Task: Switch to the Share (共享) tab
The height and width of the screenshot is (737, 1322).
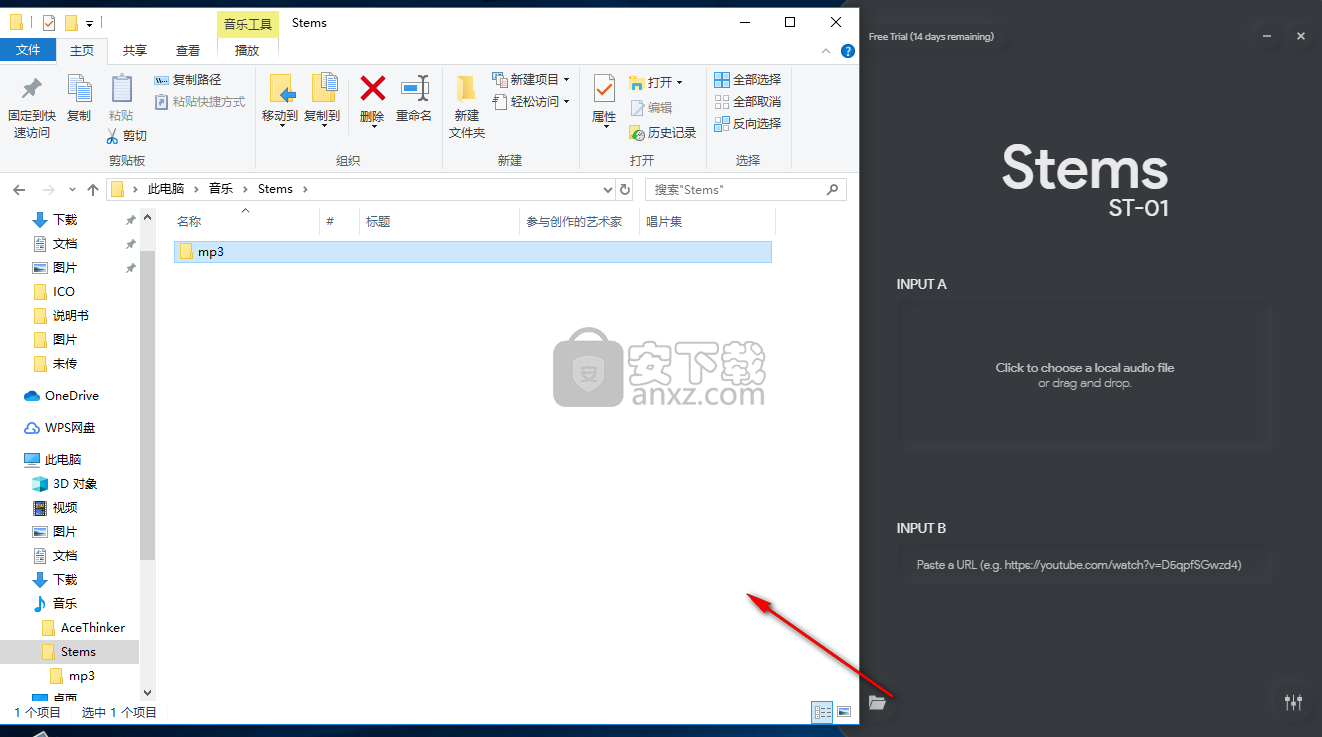Action: coord(135,51)
